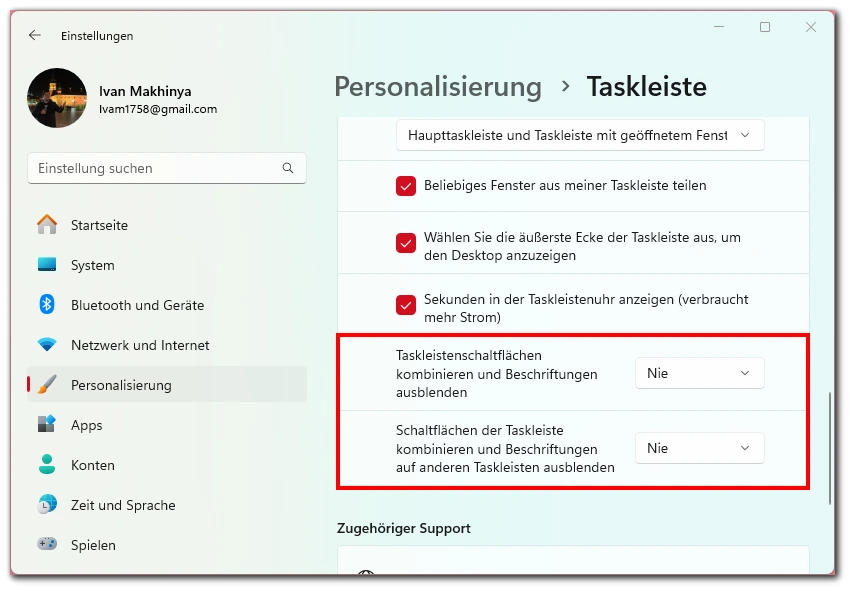The image size is (853, 593).
Task: Close the Einstellungen window
Action: [811, 27]
